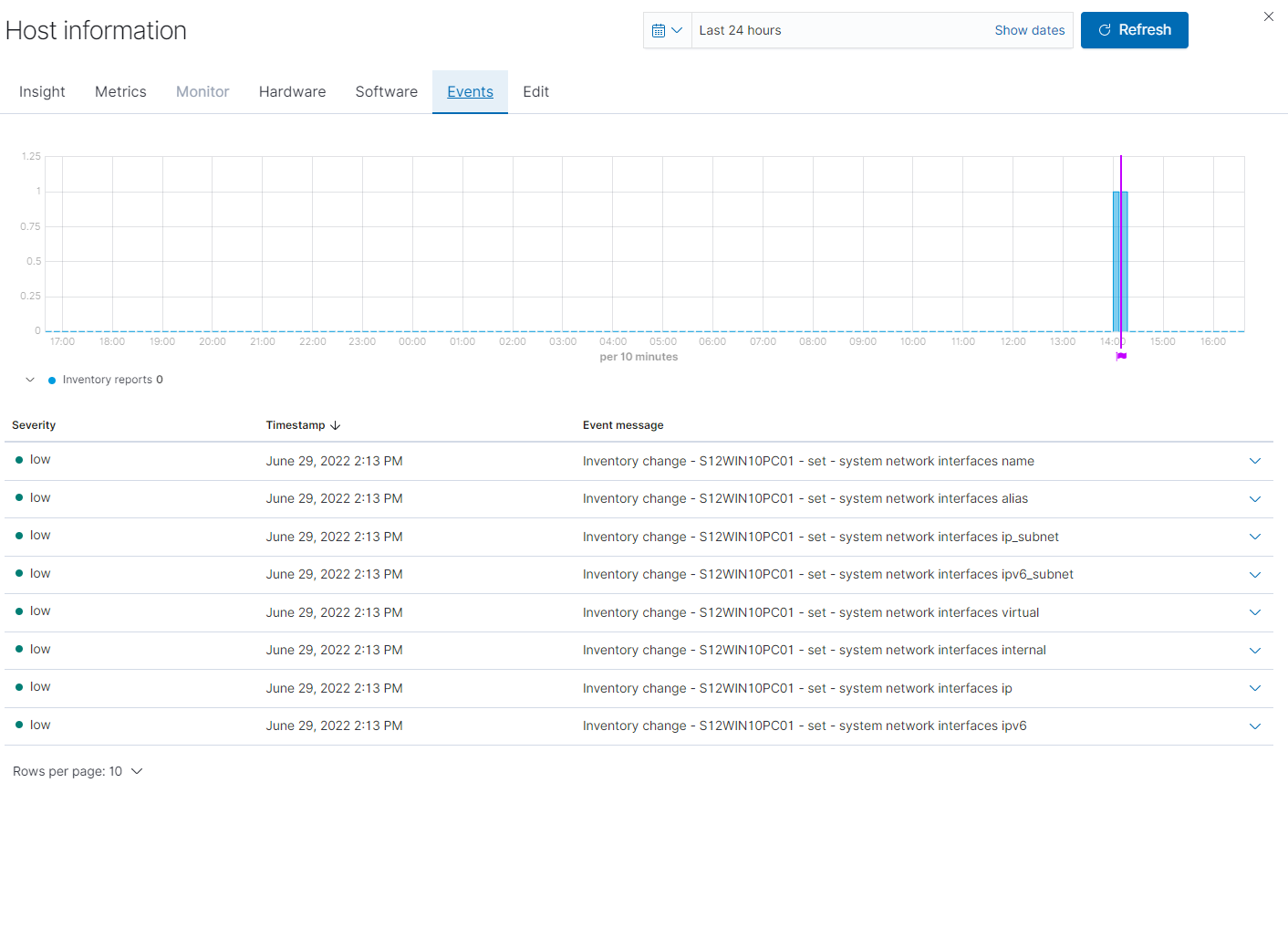Image resolution: width=1288 pixels, height=929 pixels.
Task: Close the Host information panel
Action: [x=1268, y=16]
